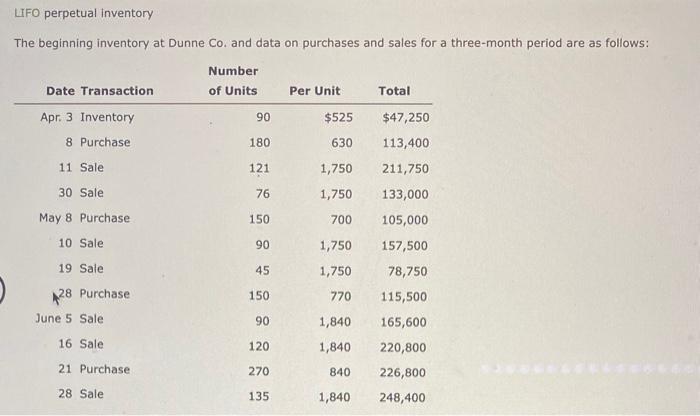Click the Apr. 3 Inventory row label
This screenshot has width=700, height=416.
[87, 117]
